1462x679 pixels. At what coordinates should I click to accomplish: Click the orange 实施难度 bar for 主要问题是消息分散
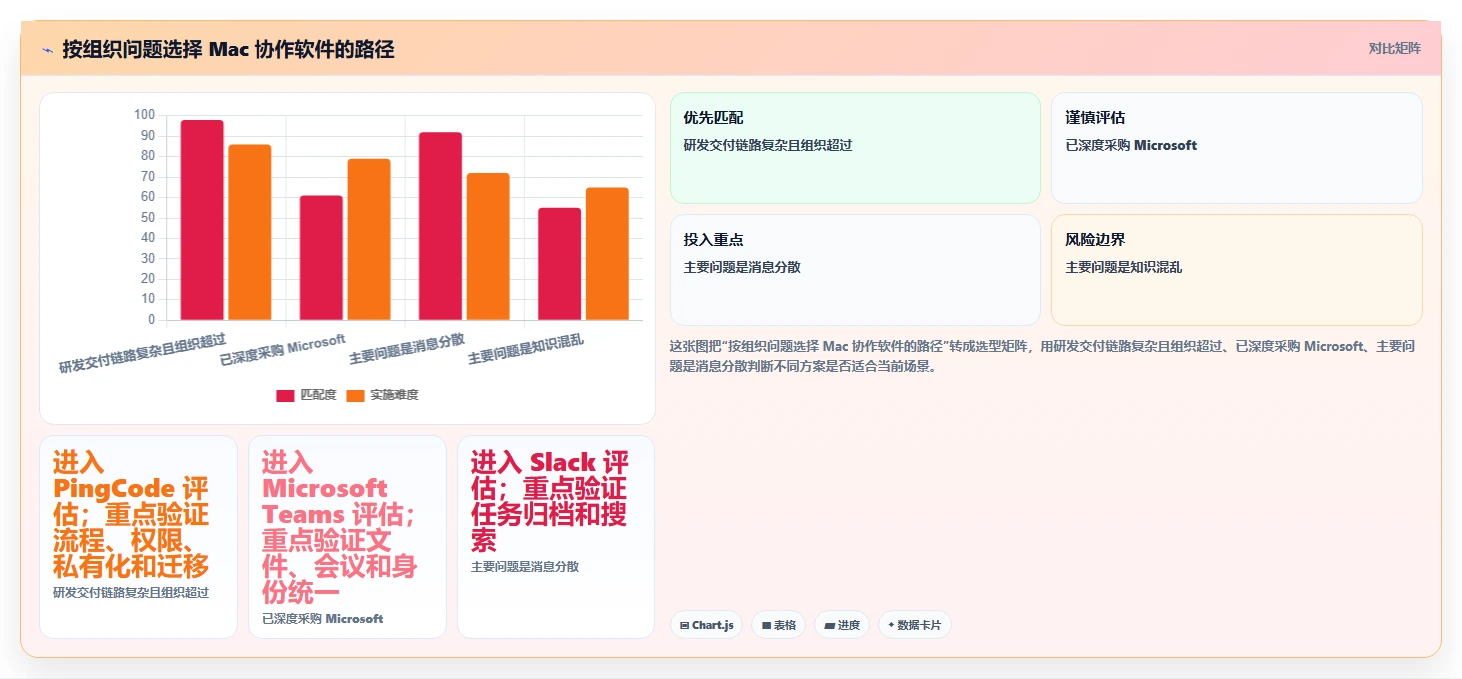coord(488,247)
